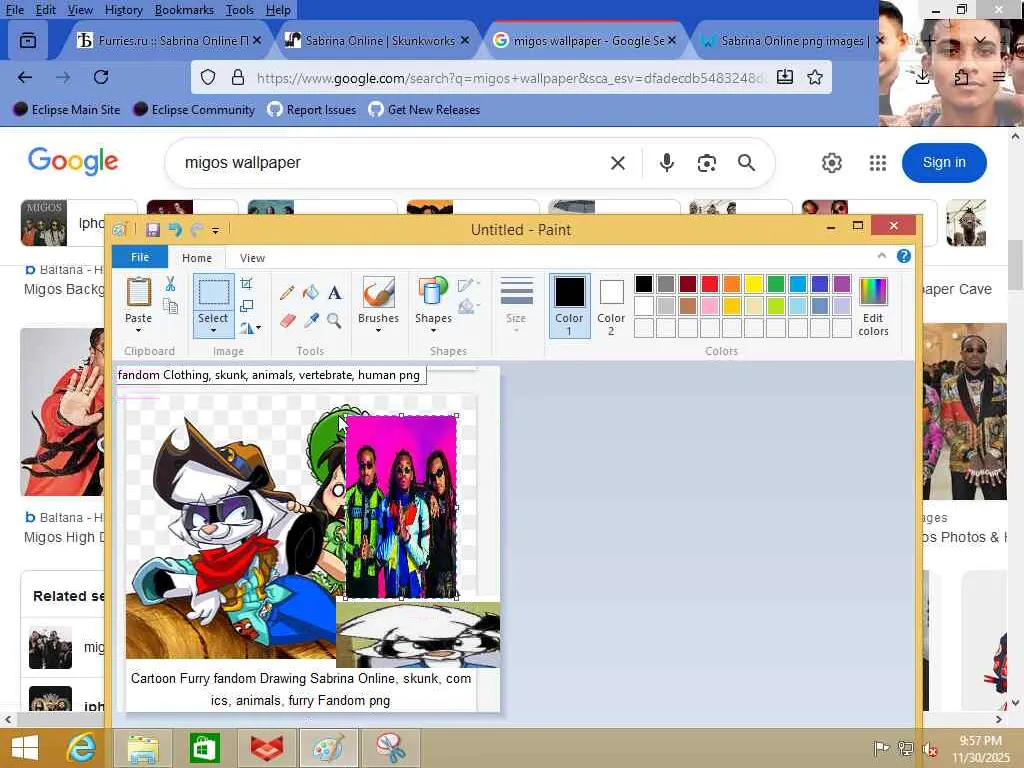Click the Shapes gallery icon
1024x768 pixels.
(x=433, y=292)
